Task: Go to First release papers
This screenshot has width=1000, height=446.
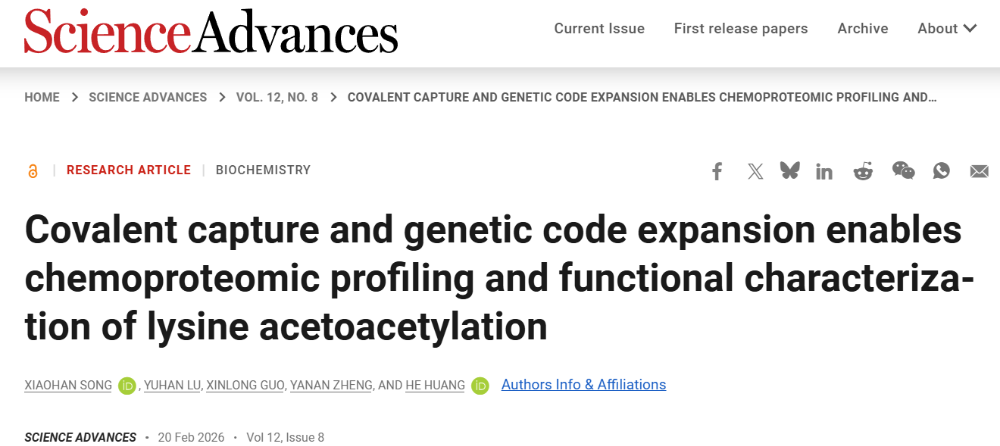Action: 741,28
